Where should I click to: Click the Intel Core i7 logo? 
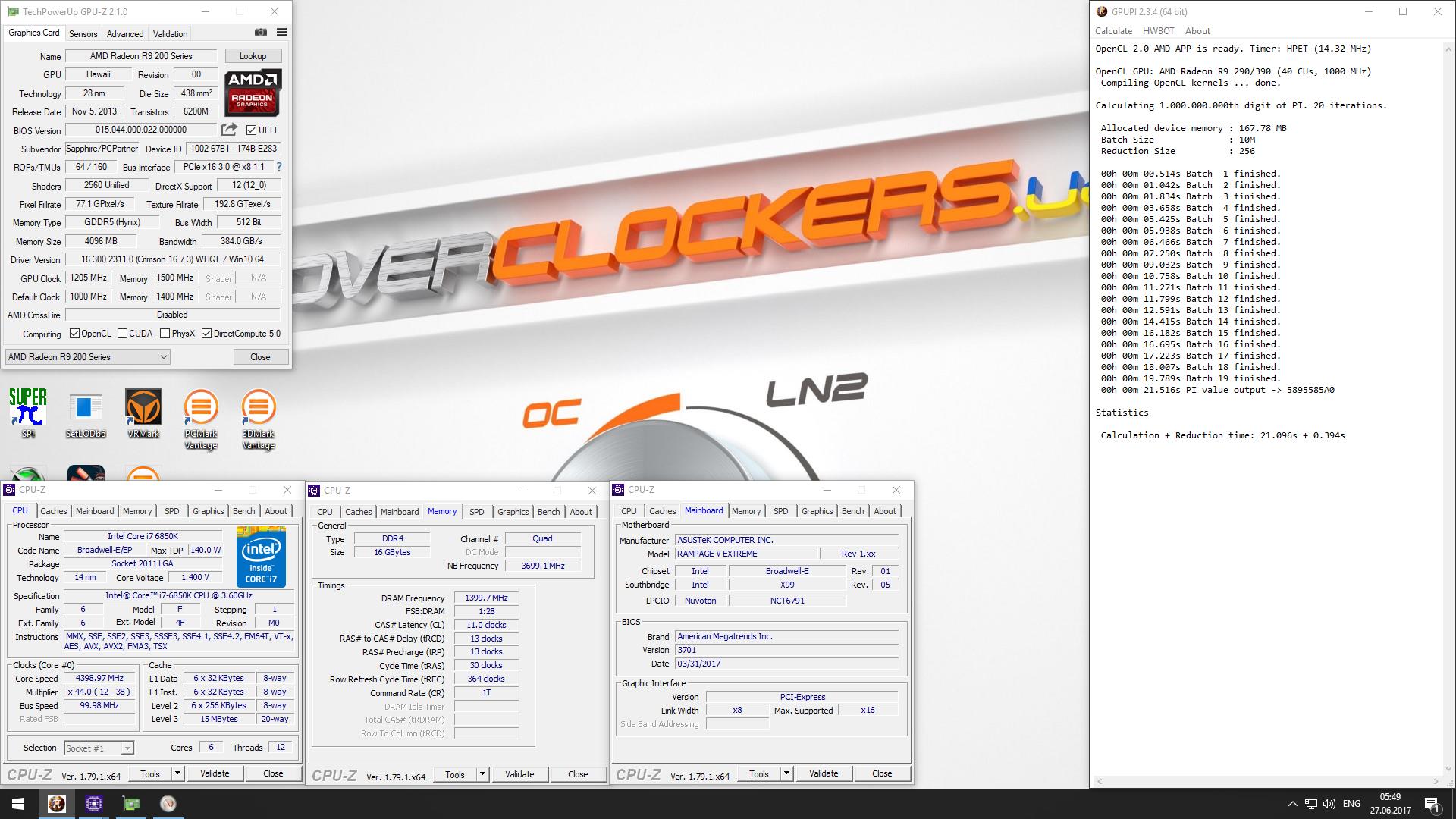click(x=261, y=557)
